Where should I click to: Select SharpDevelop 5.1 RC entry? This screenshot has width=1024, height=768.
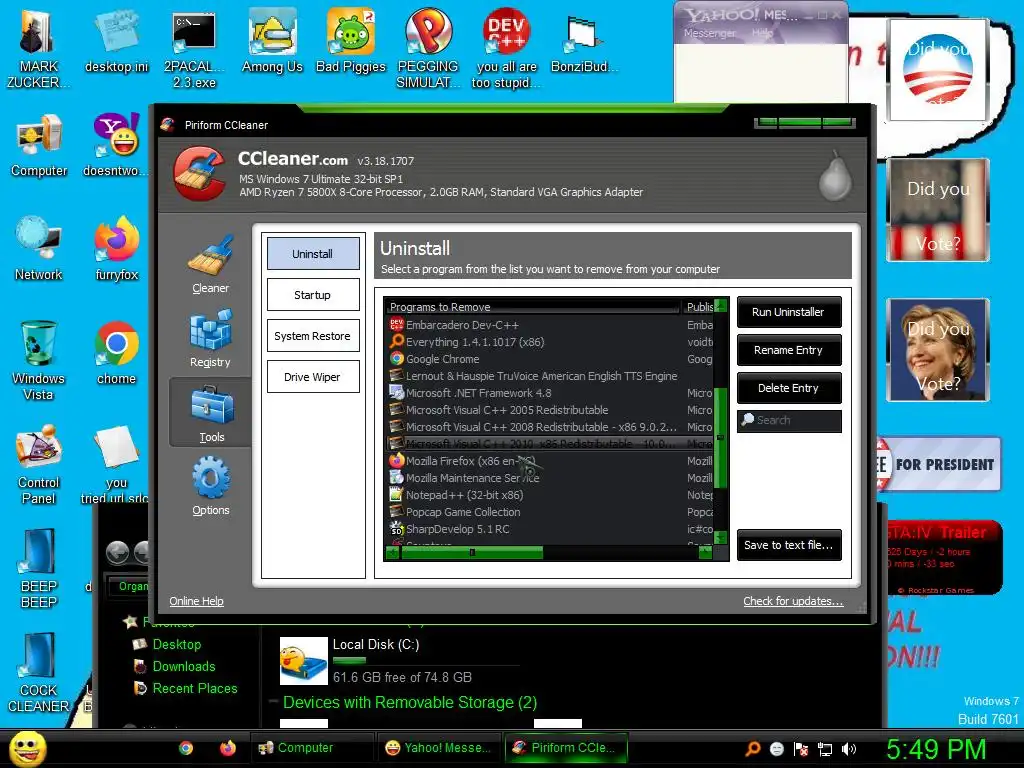click(550, 529)
